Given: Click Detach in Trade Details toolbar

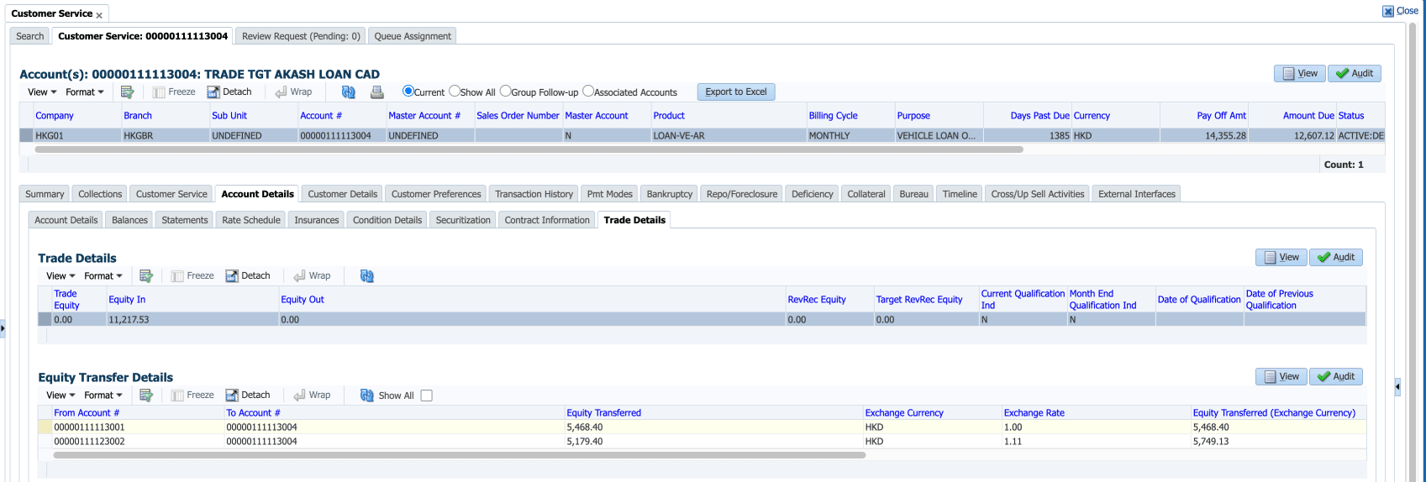Looking at the screenshot, I should coord(248,276).
